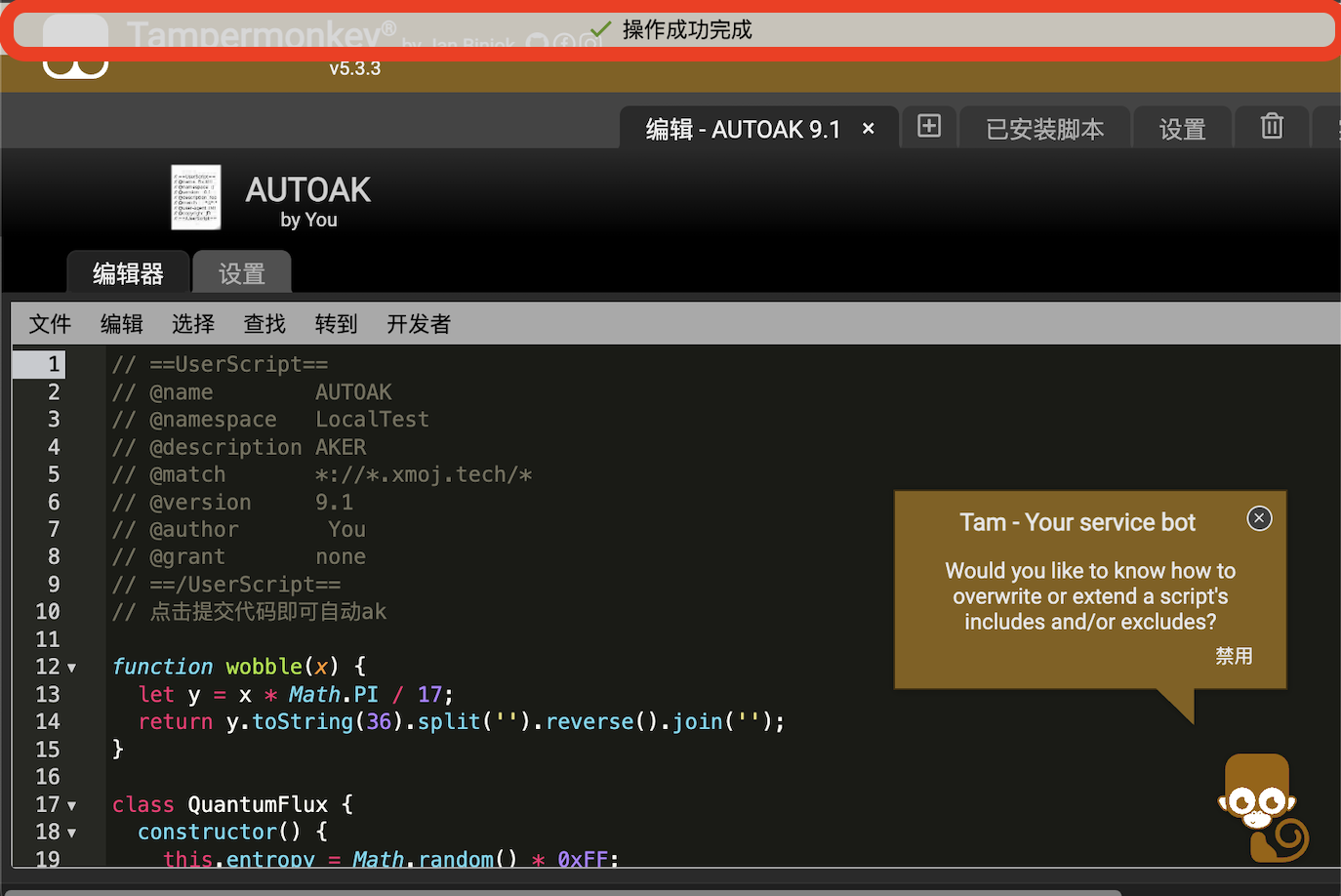Open the 编辑 menu in the editor
Image resolution: width=1341 pixels, height=896 pixels.
[x=122, y=324]
